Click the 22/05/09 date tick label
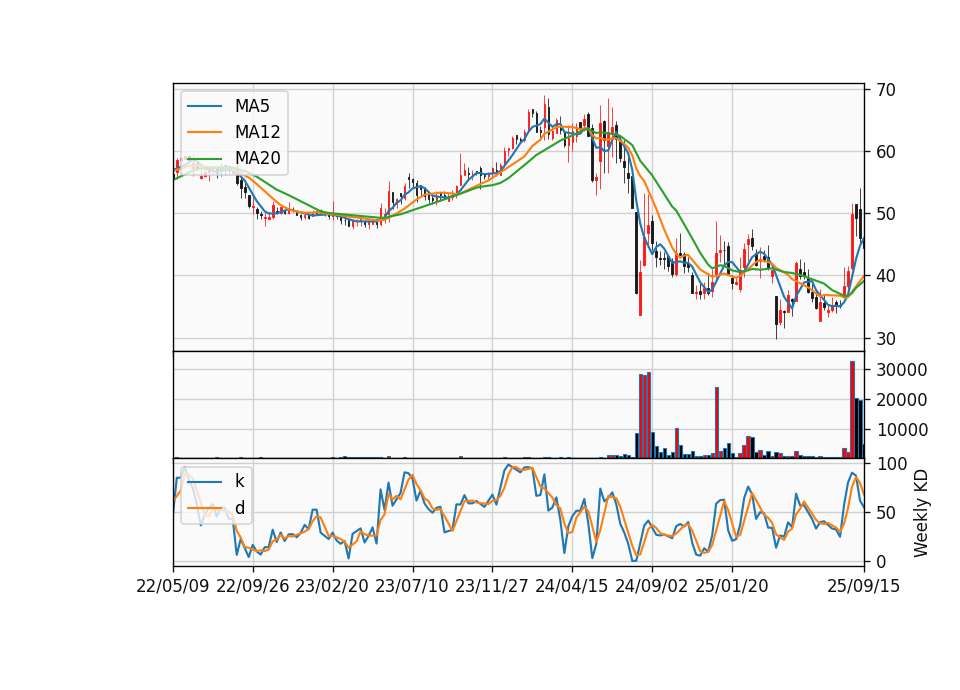This screenshot has height=690, width=960. click(x=173, y=586)
